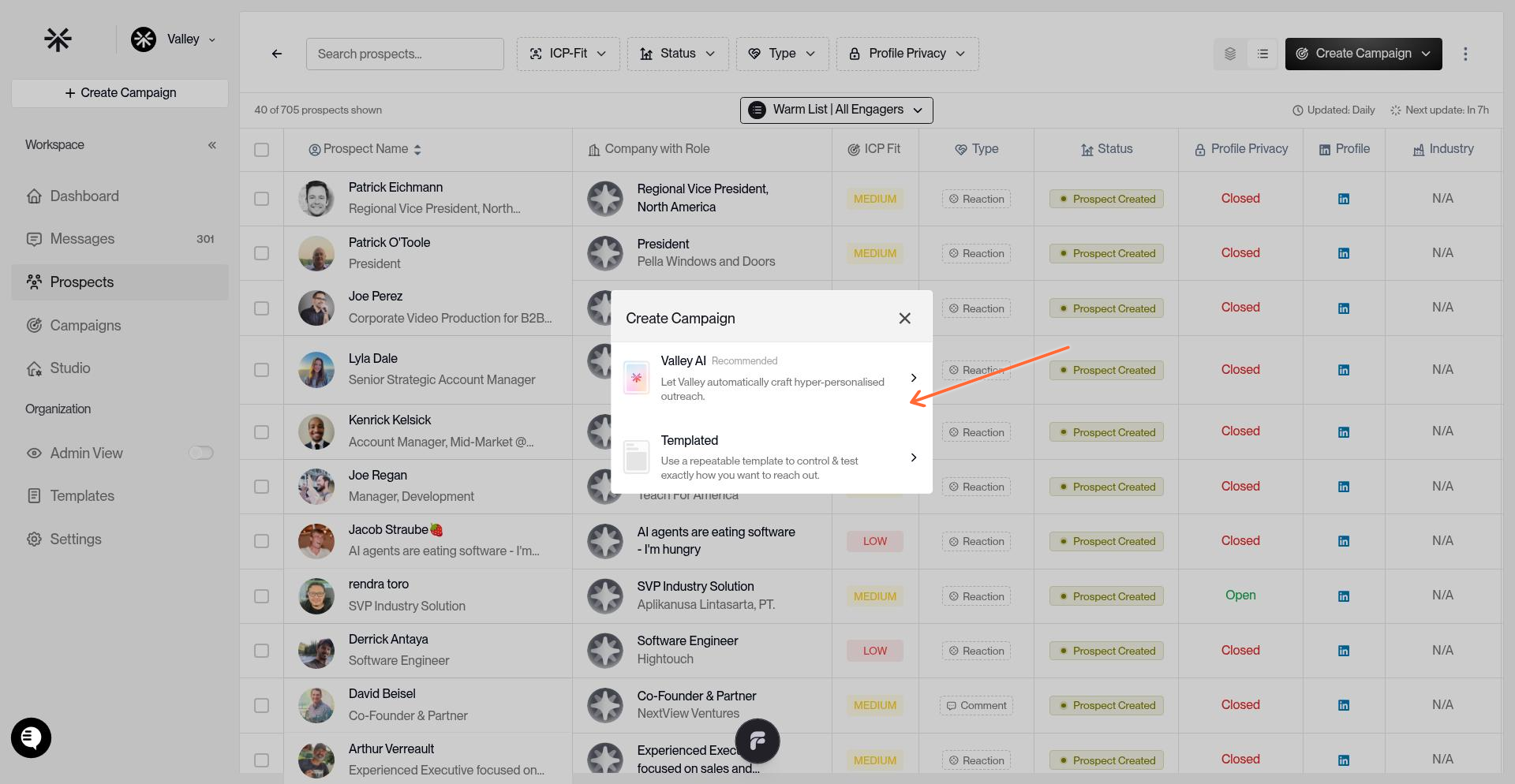Open LinkedIn profile for Patrick Eichmann
Viewport: 1515px width, 784px height.
tap(1343, 199)
